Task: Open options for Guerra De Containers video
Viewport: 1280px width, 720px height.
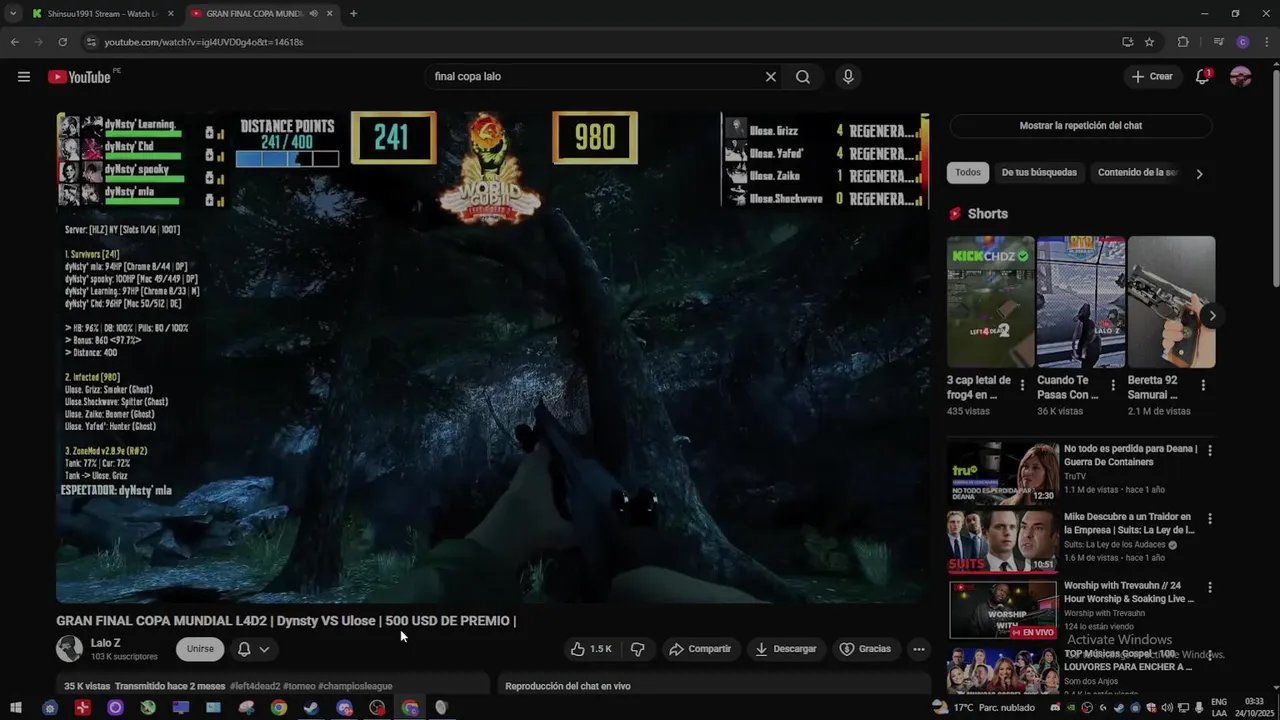Action: tap(1210, 451)
